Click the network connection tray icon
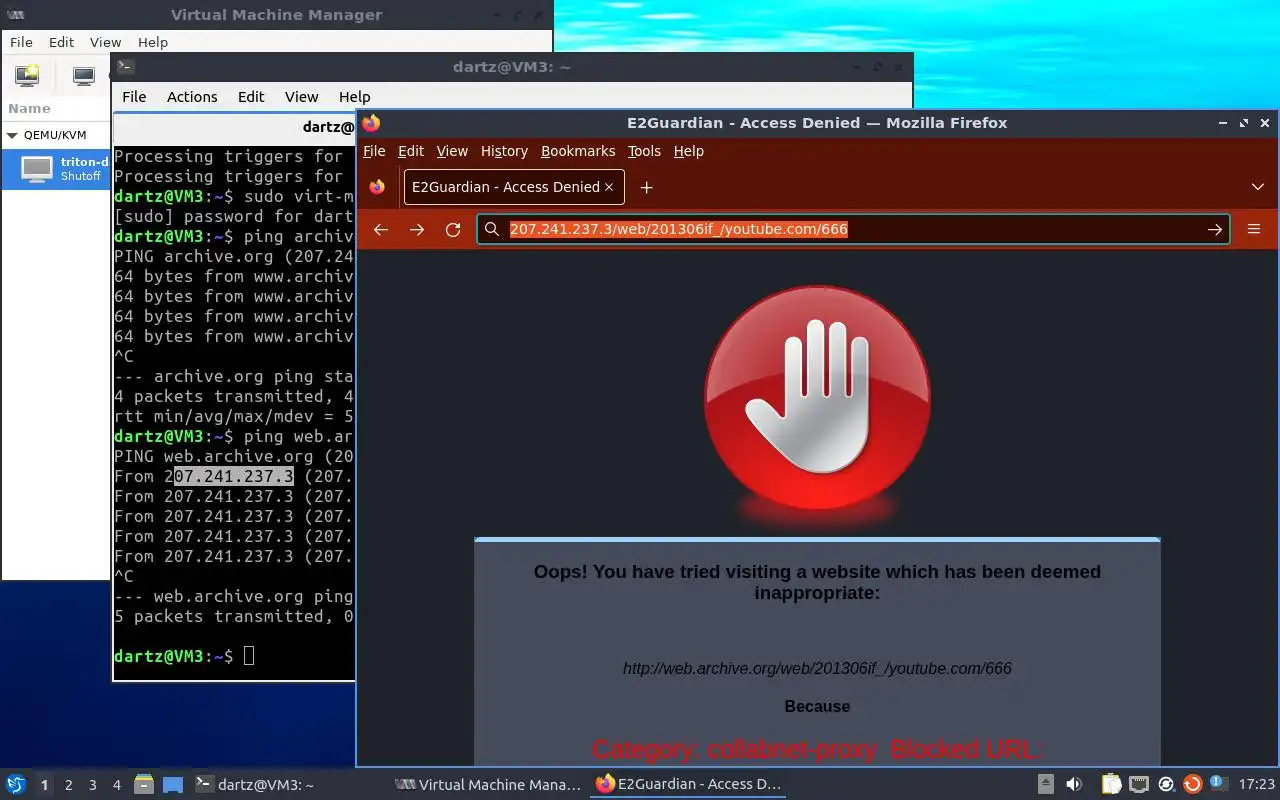Image resolution: width=1280 pixels, height=800 pixels. click(x=1138, y=785)
